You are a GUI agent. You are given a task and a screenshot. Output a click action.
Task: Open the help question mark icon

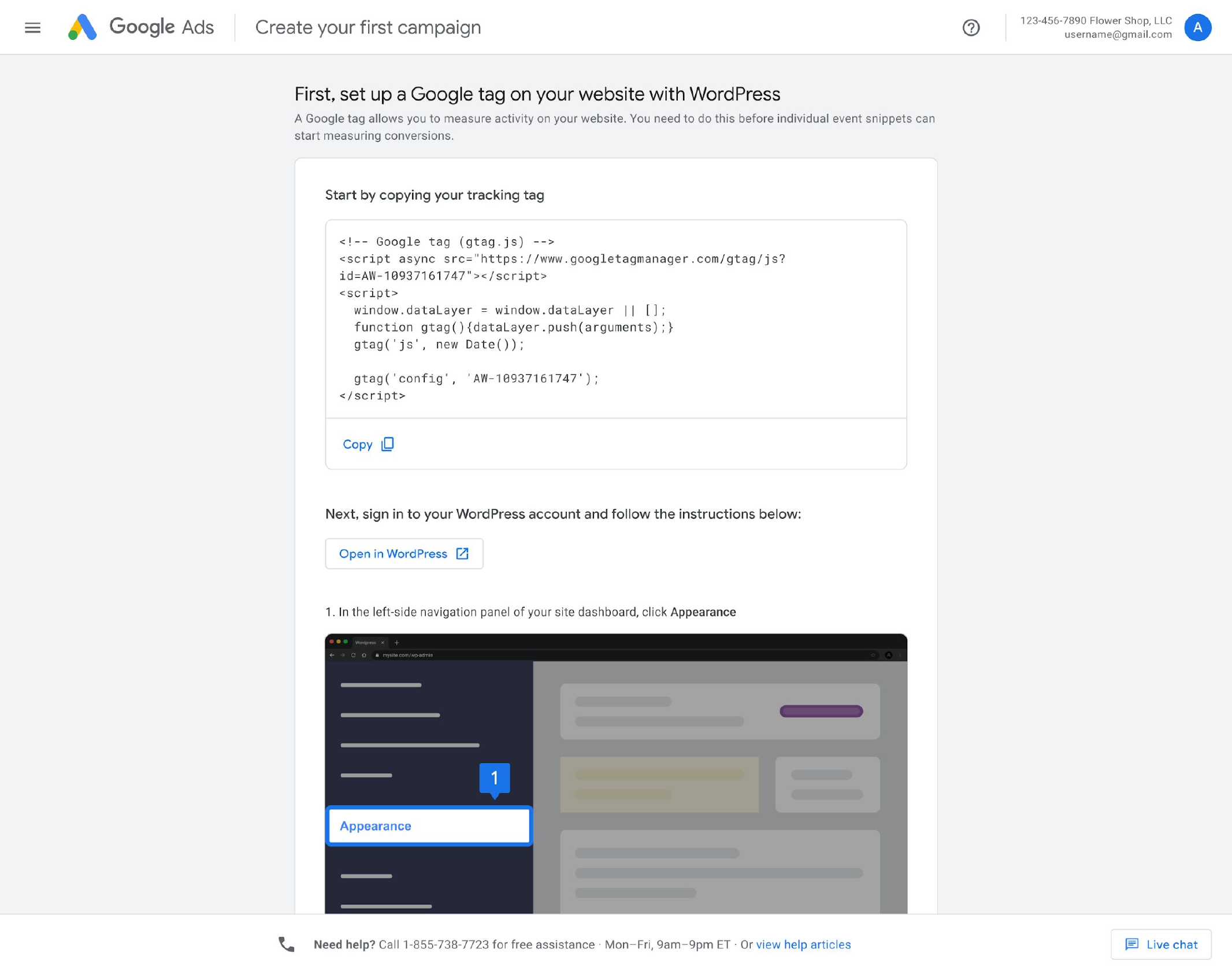coord(971,27)
